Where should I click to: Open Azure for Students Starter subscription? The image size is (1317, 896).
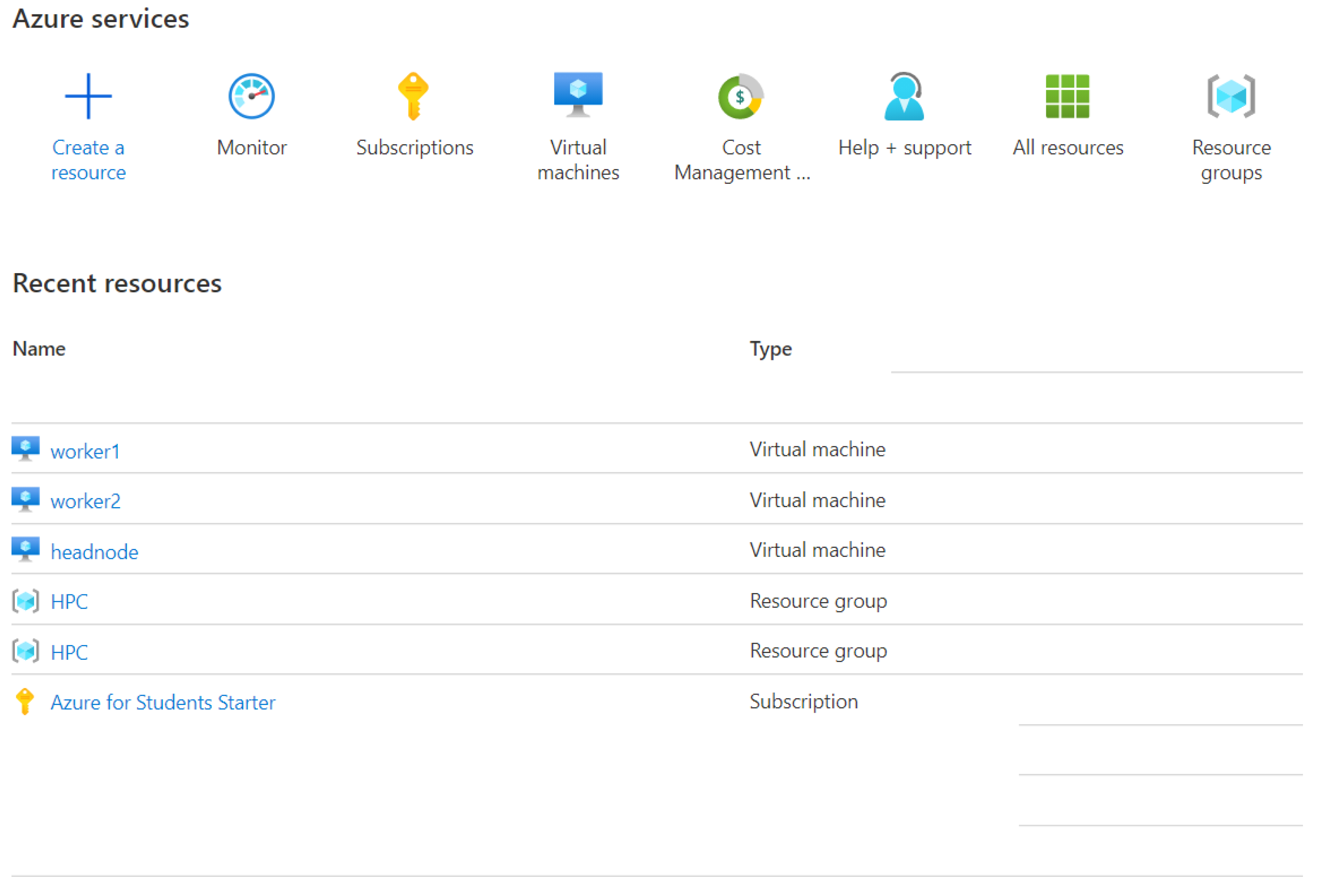(x=163, y=703)
